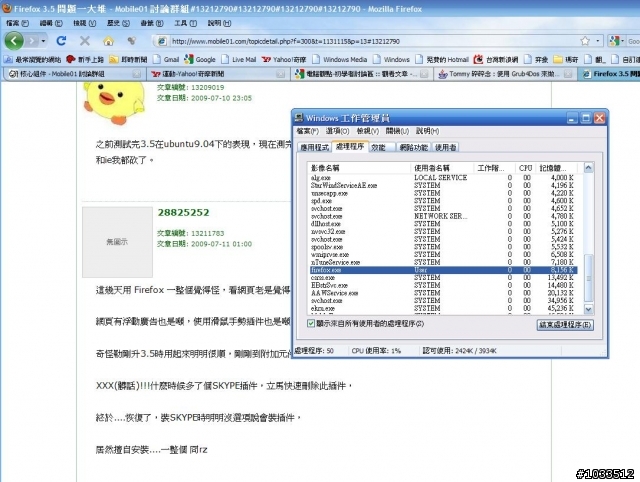Viewport: 640px width, 482px height.
Task: Click the 無圖示 avatar placeholder
Action: [118, 242]
